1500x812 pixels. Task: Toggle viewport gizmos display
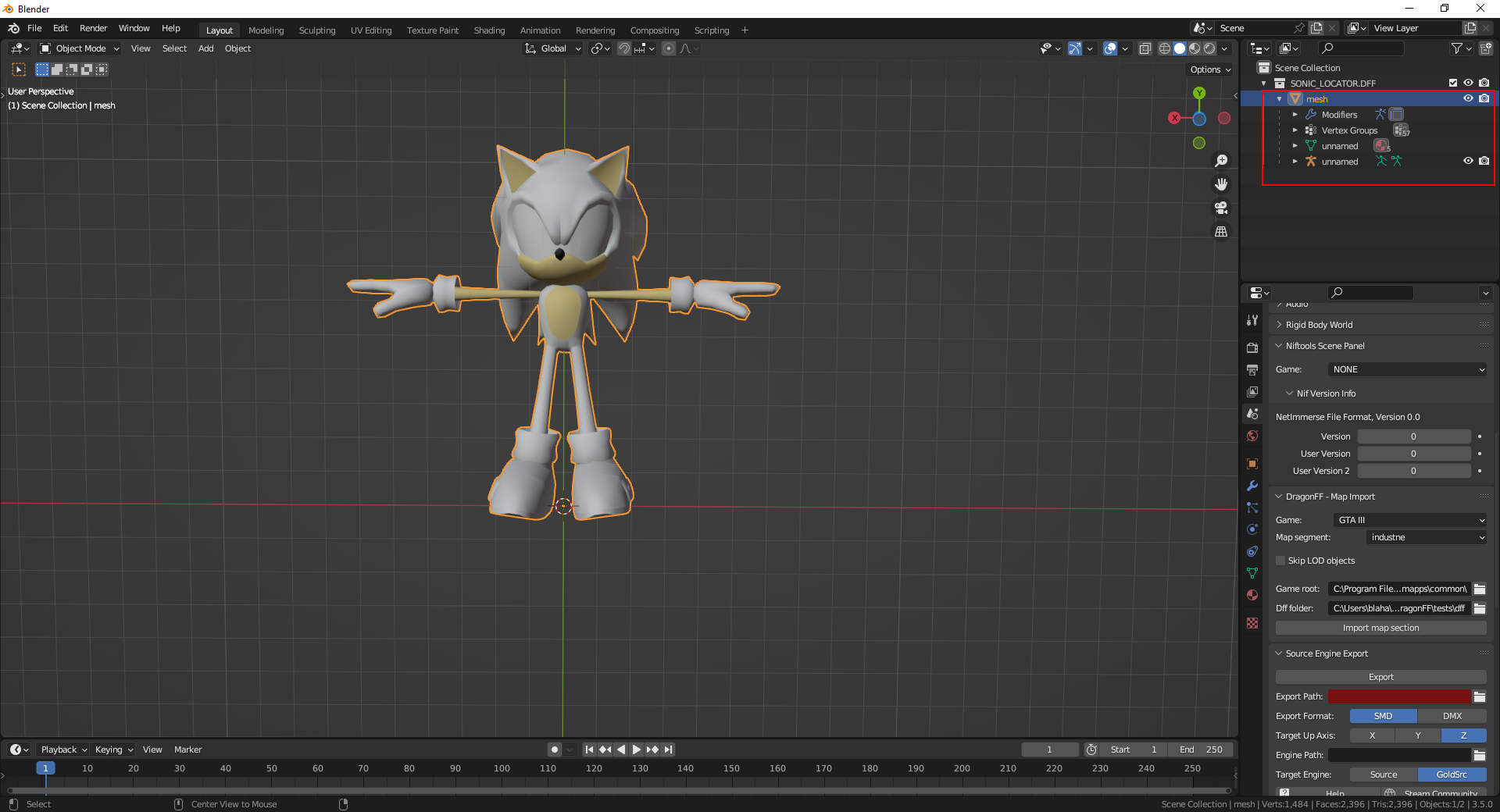pyautogui.click(x=1075, y=48)
